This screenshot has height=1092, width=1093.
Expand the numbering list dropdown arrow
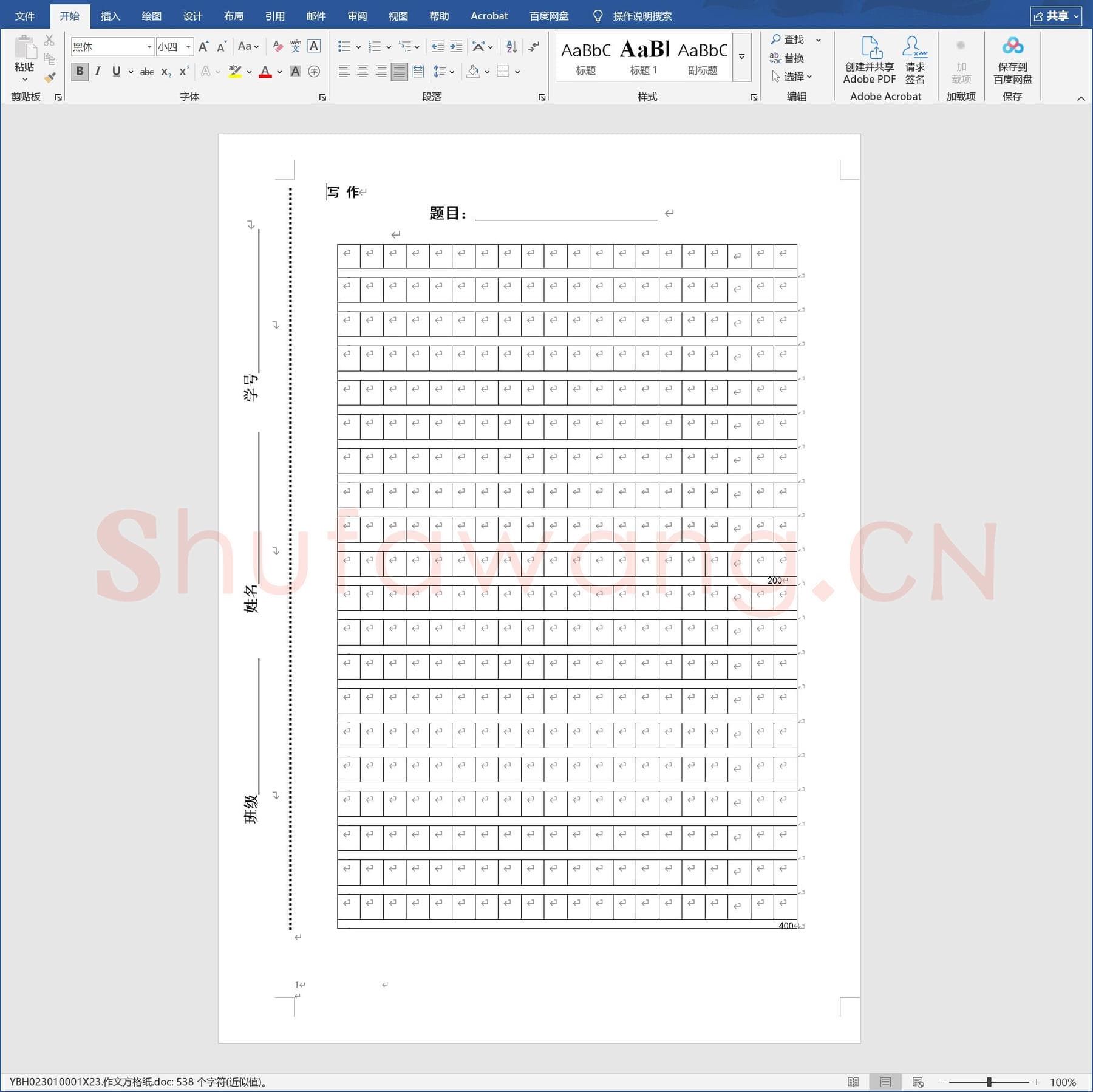tap(389, 47)
